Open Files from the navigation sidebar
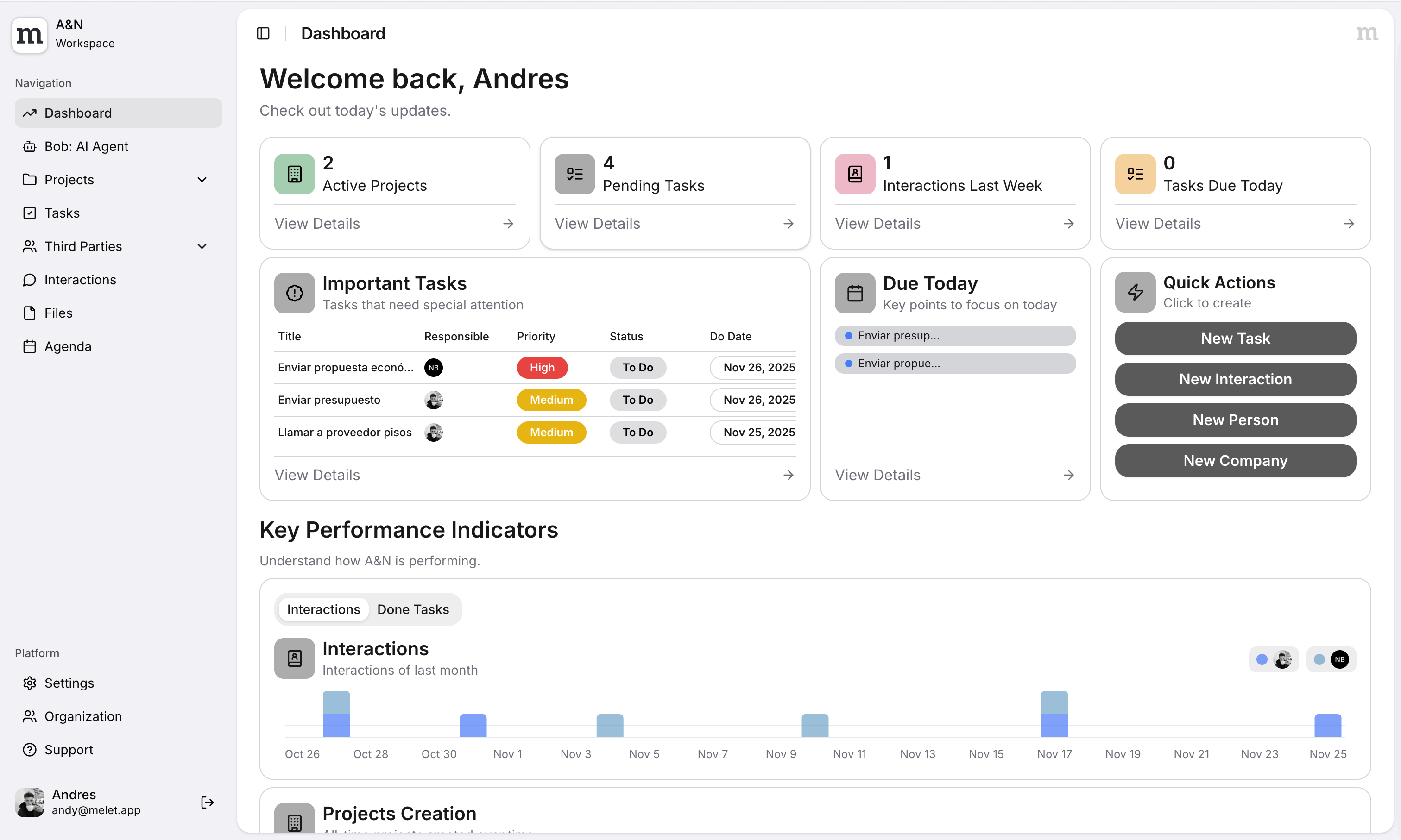The width and height of the screenshot is (1401, 840). coord(58,313)
